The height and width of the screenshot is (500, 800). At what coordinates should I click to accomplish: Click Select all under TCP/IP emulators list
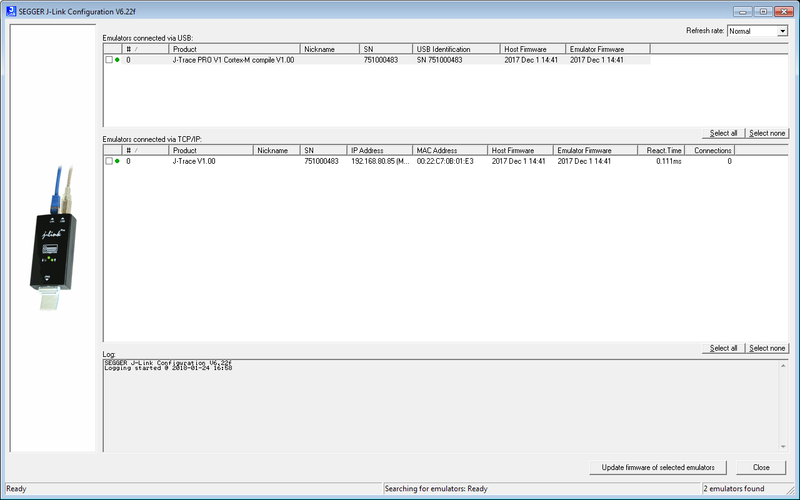723,348
